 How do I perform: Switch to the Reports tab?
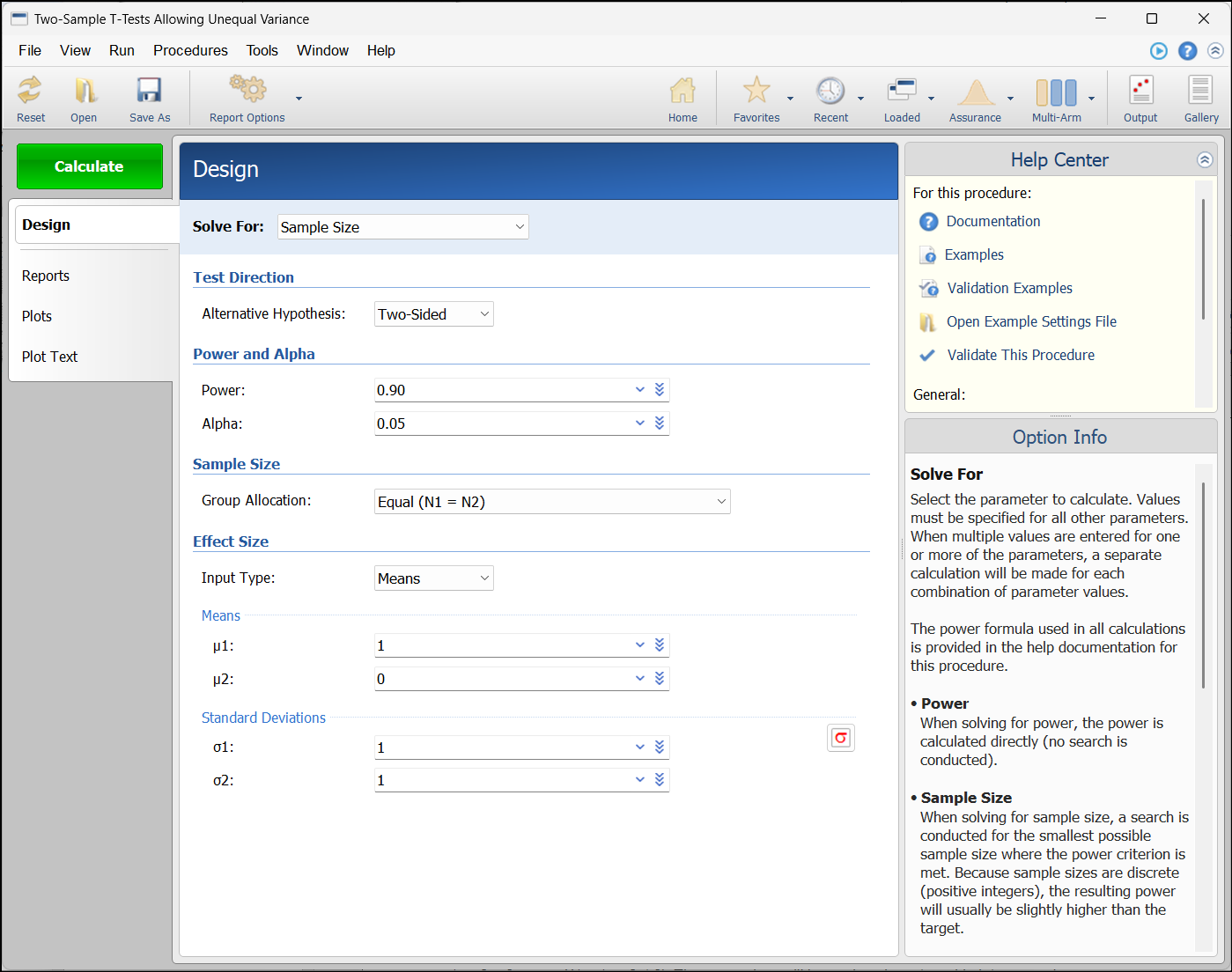point(46,276)
